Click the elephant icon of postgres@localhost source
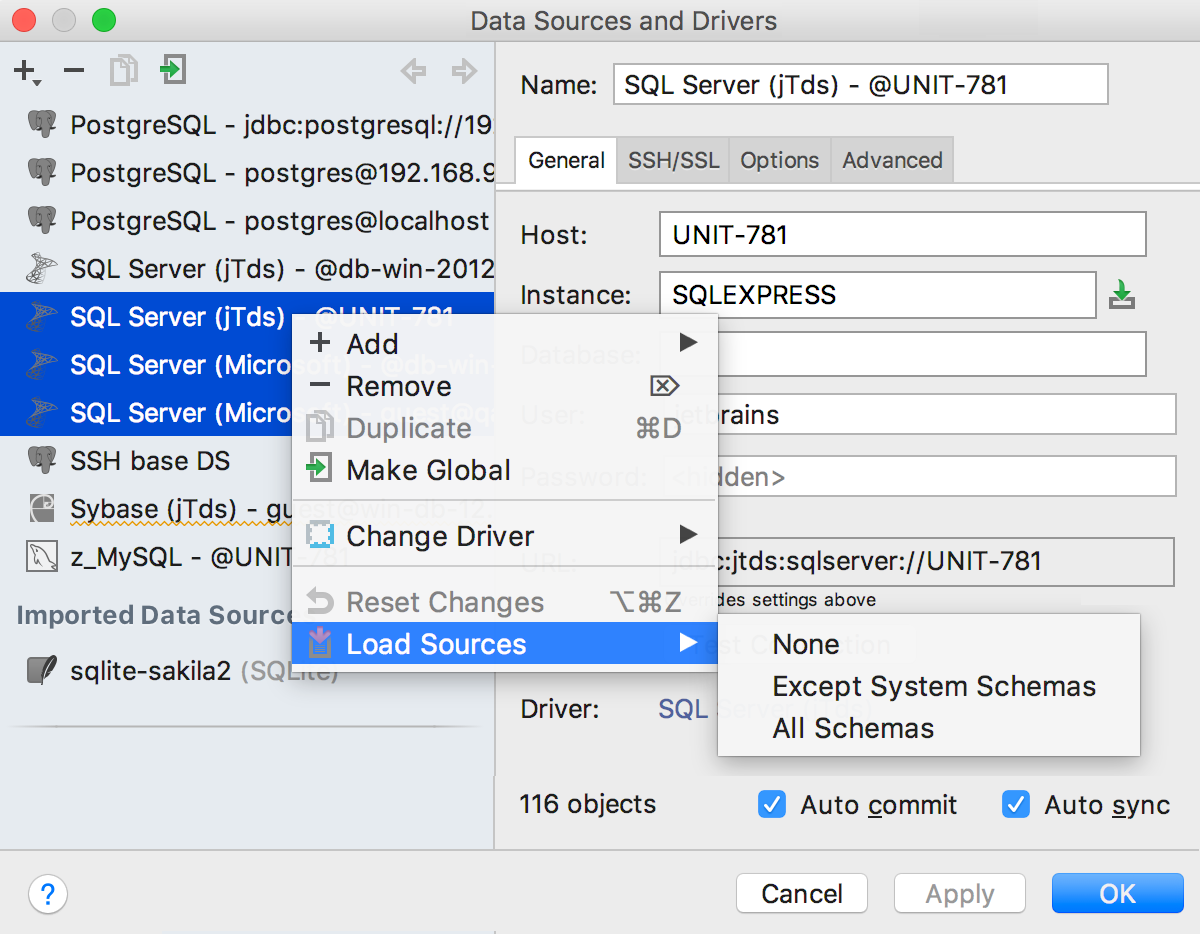Image resolution: width=1200 pixels, height=934 pixels. click(42, 220)
